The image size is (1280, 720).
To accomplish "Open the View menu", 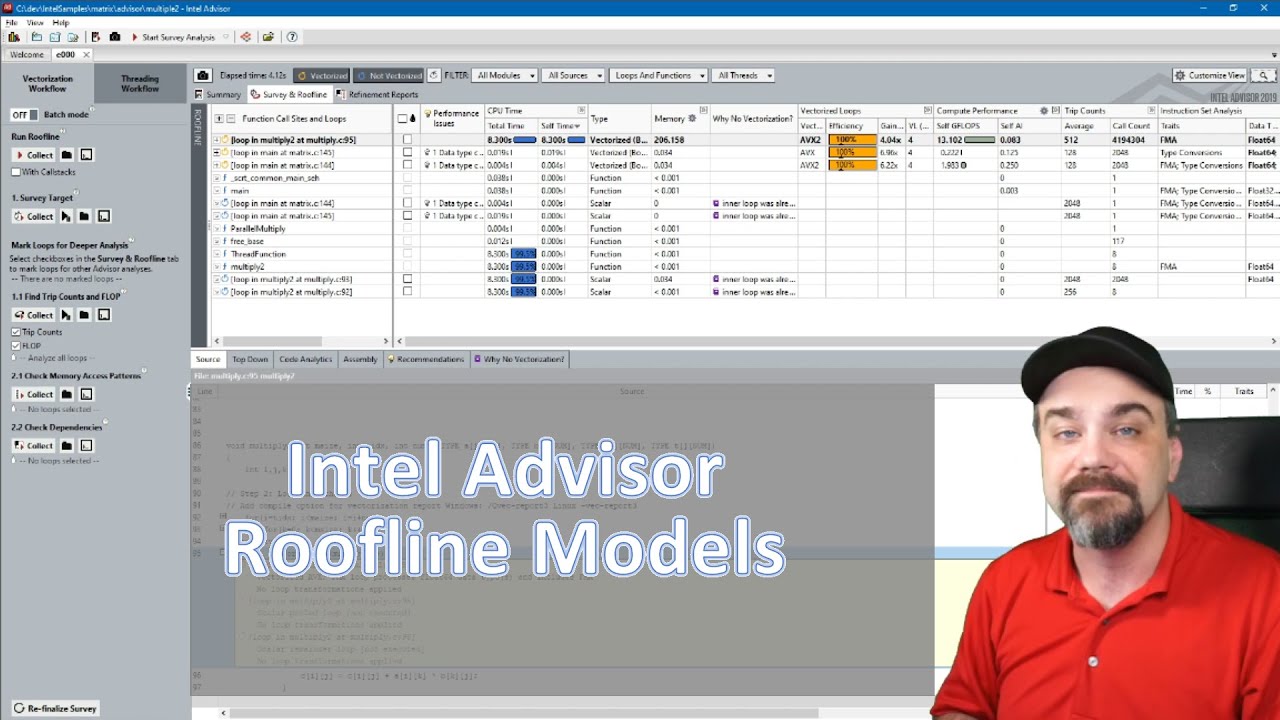I will pyautogui.click(x=35, y=22).
